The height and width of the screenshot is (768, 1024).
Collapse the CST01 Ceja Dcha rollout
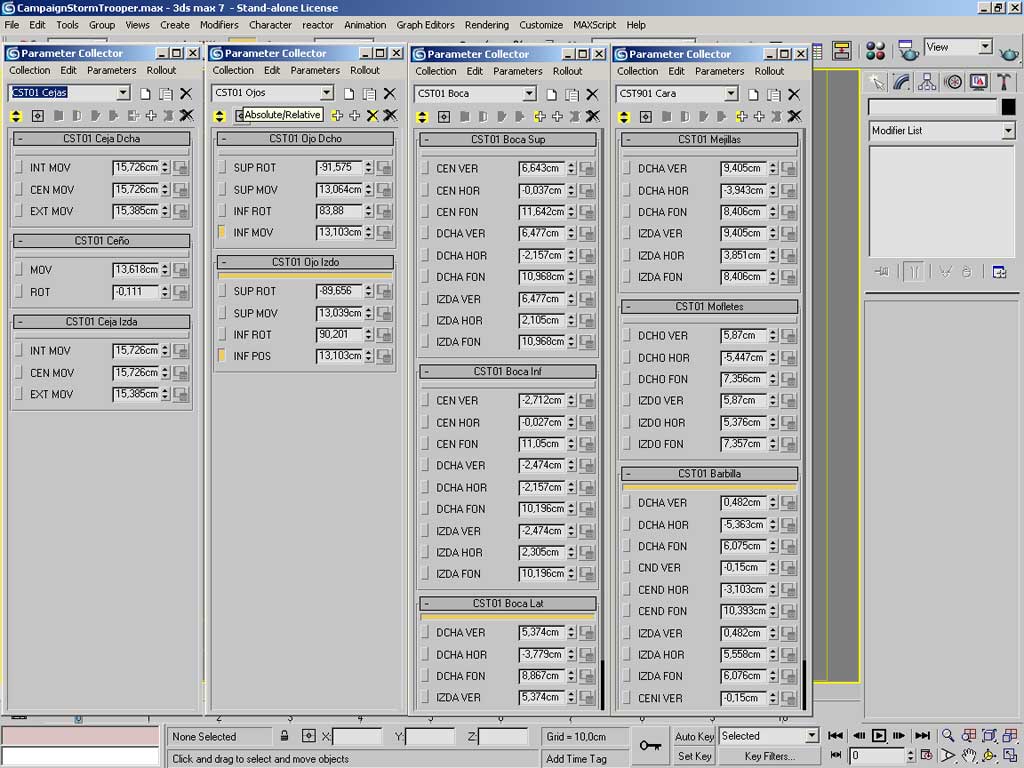click(101, 138)
